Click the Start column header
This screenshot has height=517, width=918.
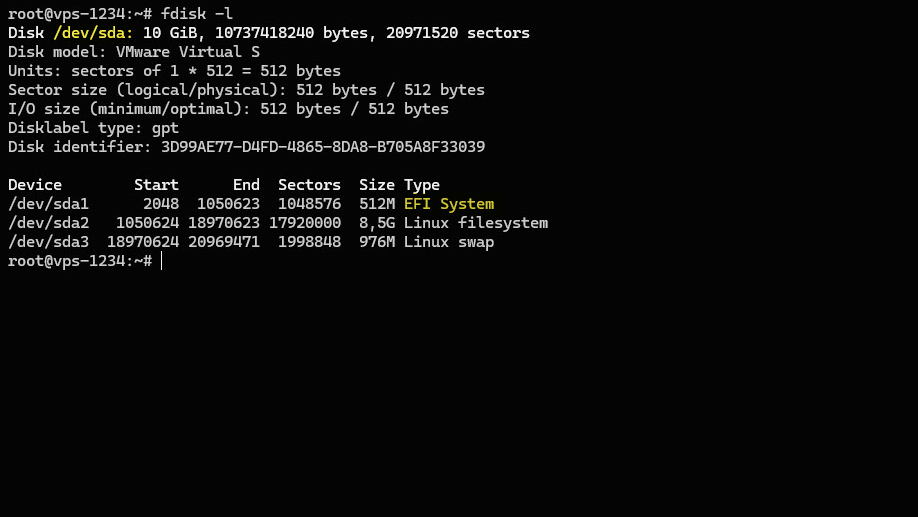click(156, 185)
